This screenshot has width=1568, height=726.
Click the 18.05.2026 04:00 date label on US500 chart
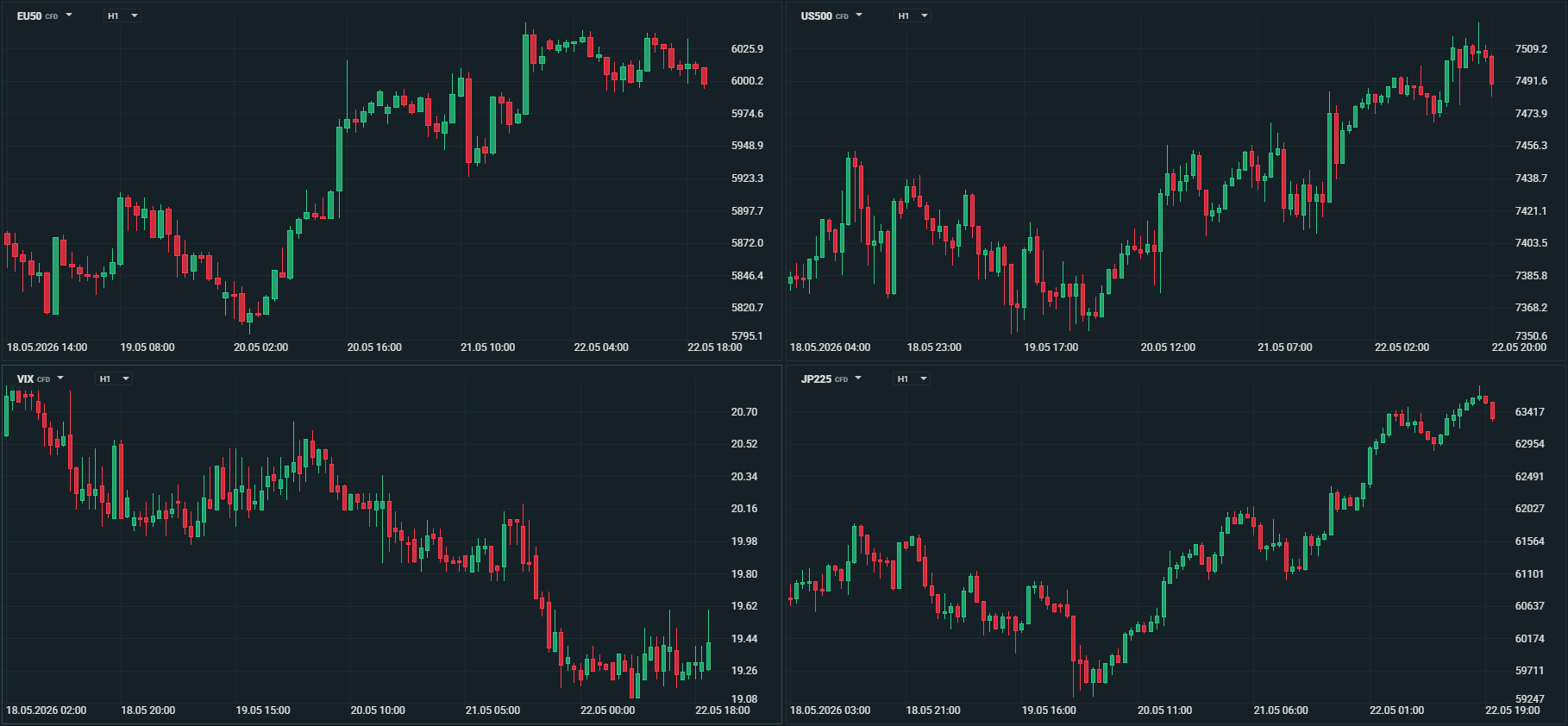(x=830, y=347)
